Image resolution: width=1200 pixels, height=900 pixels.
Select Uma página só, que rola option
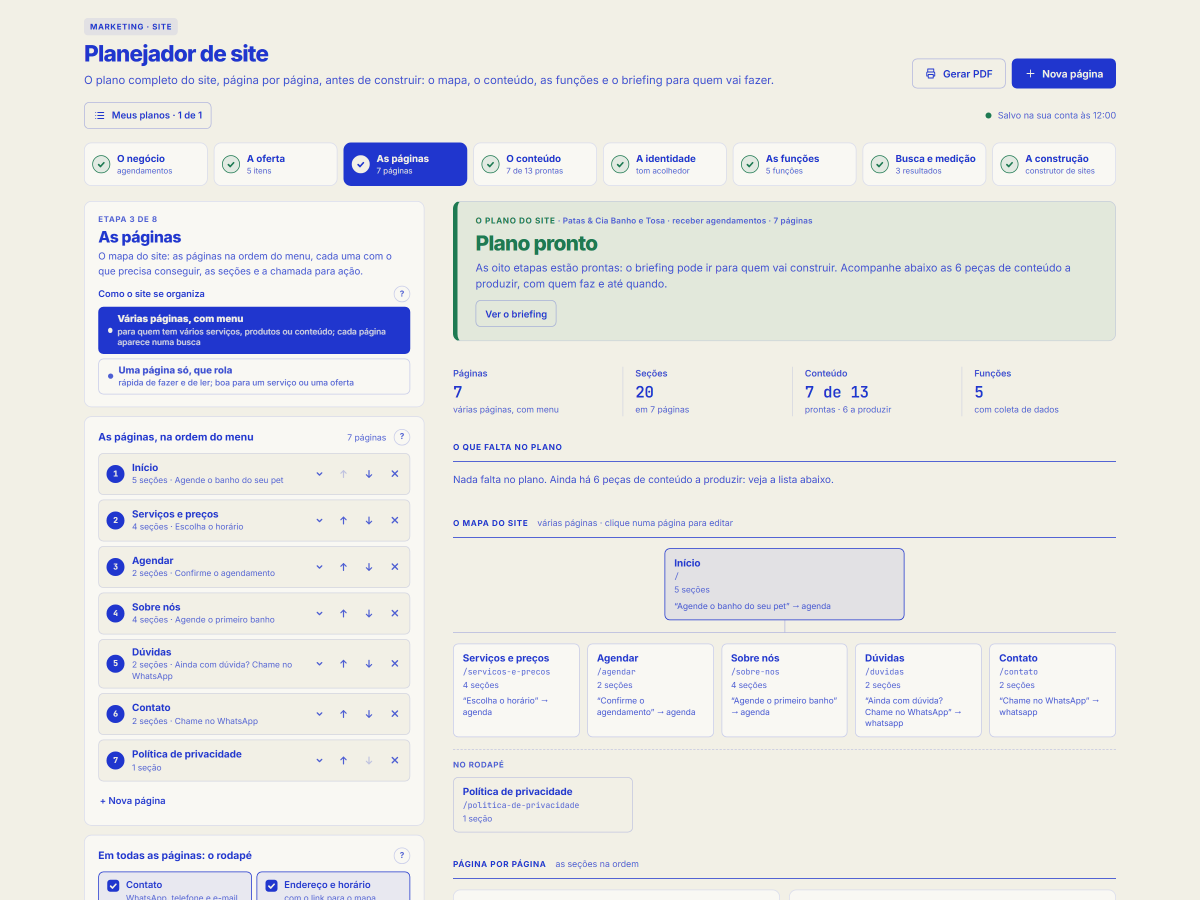[x=254, y=376]
